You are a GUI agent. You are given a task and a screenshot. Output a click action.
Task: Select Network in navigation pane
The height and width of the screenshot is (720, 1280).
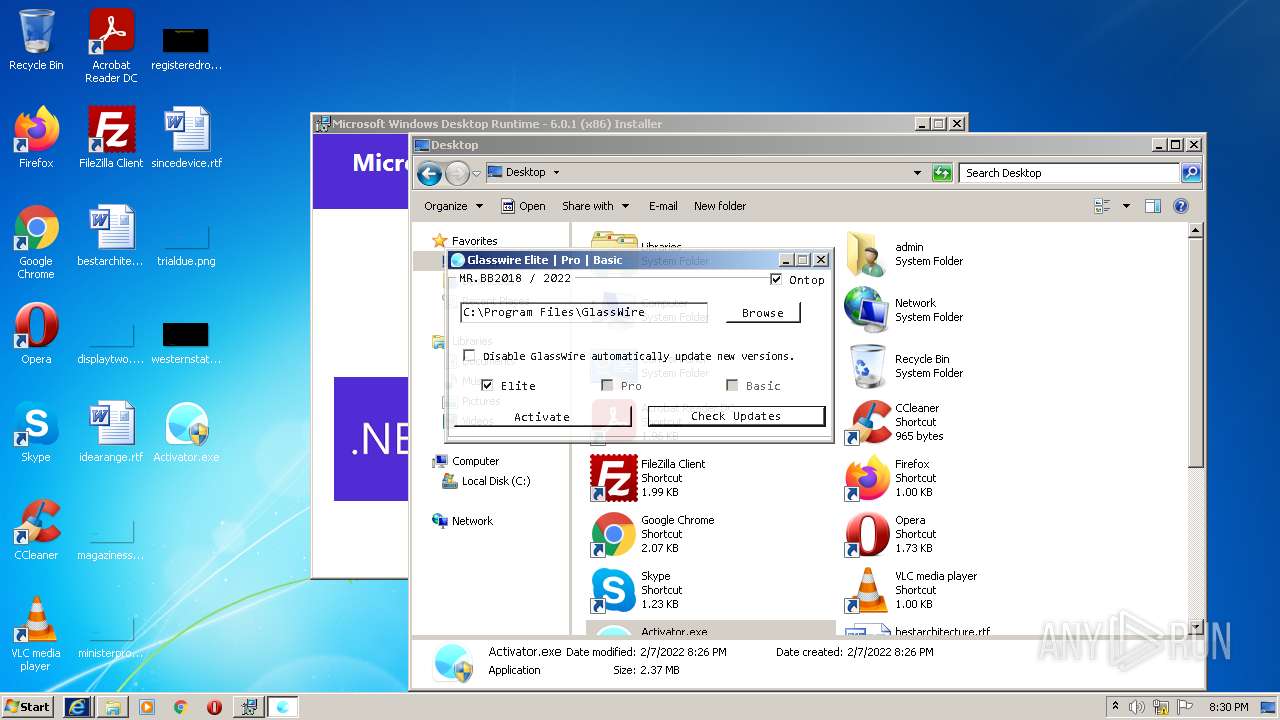[x=472, y=521]
